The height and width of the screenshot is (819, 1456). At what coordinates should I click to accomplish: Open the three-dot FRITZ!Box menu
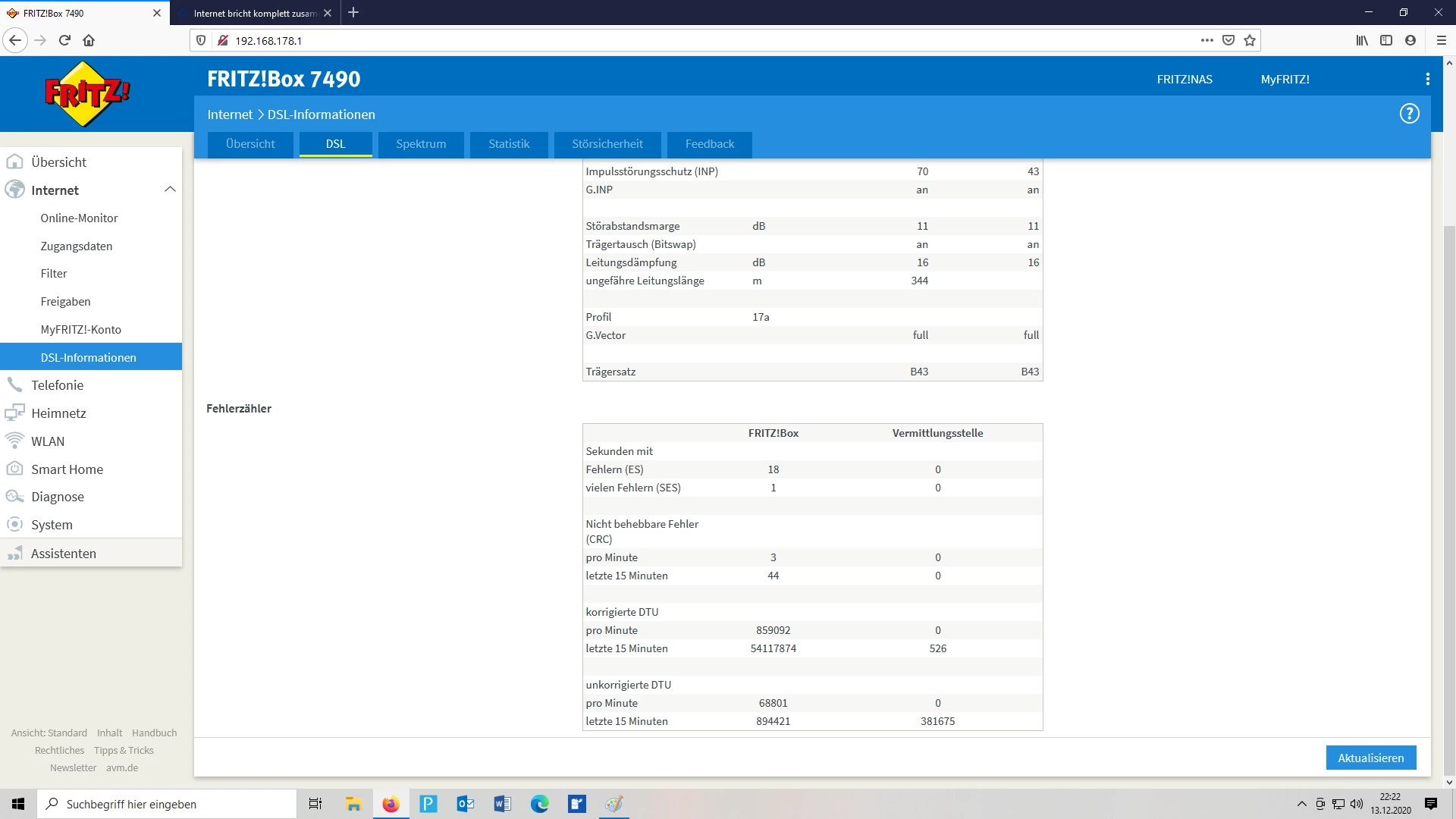pos(1427,79)
